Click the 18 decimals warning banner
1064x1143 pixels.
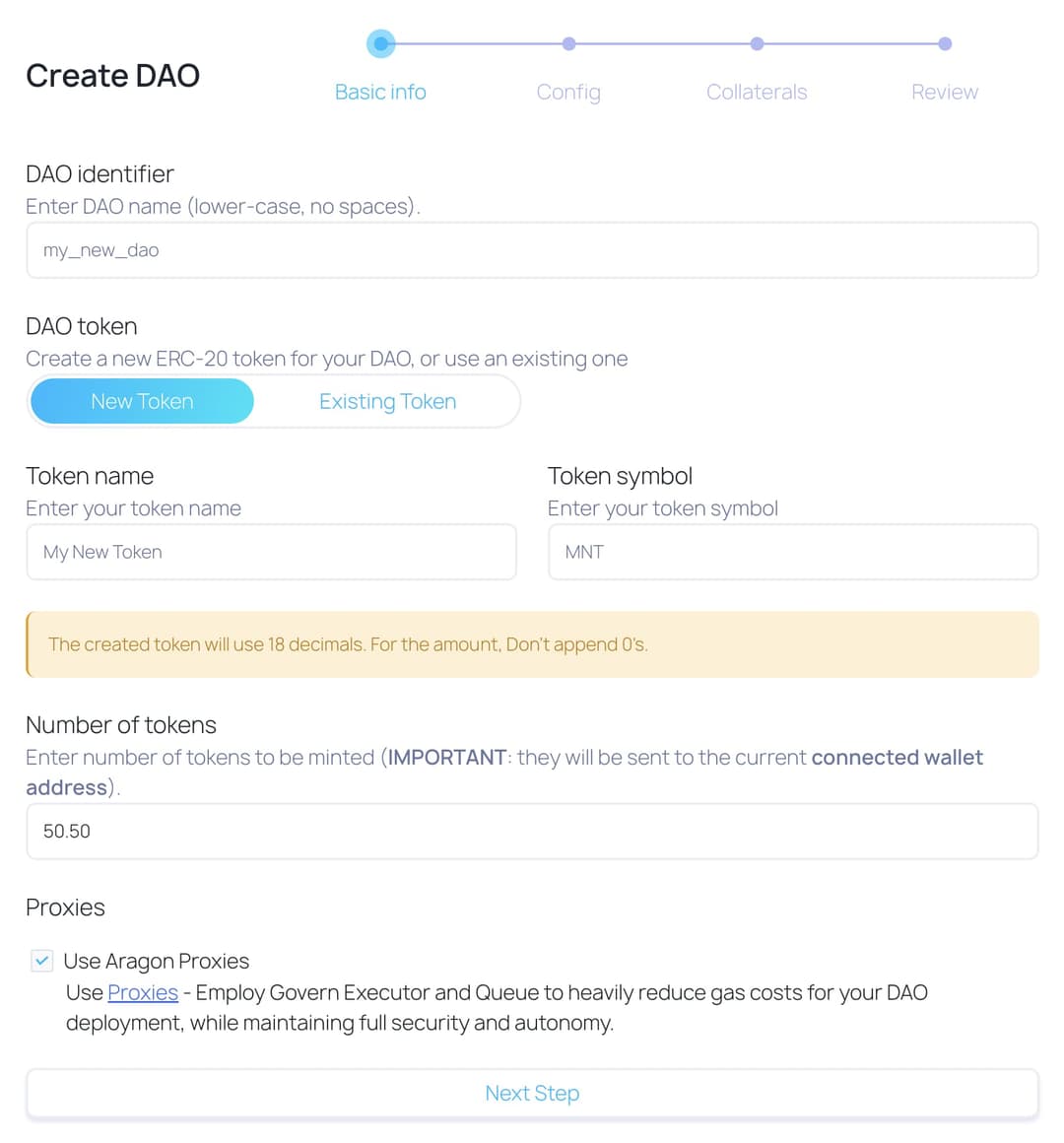pos(532,644)
